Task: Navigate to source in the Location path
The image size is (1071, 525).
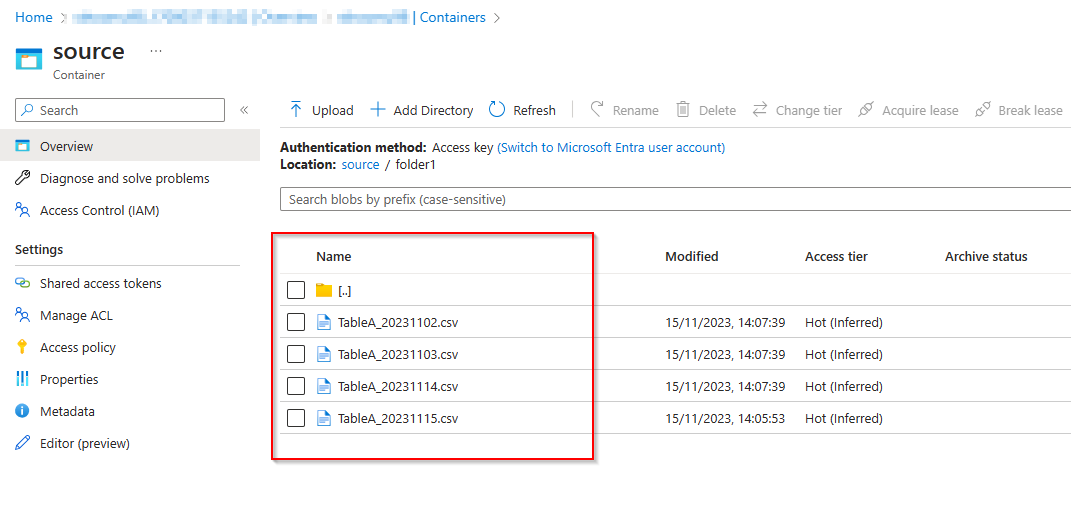Action: coord(360,165)
